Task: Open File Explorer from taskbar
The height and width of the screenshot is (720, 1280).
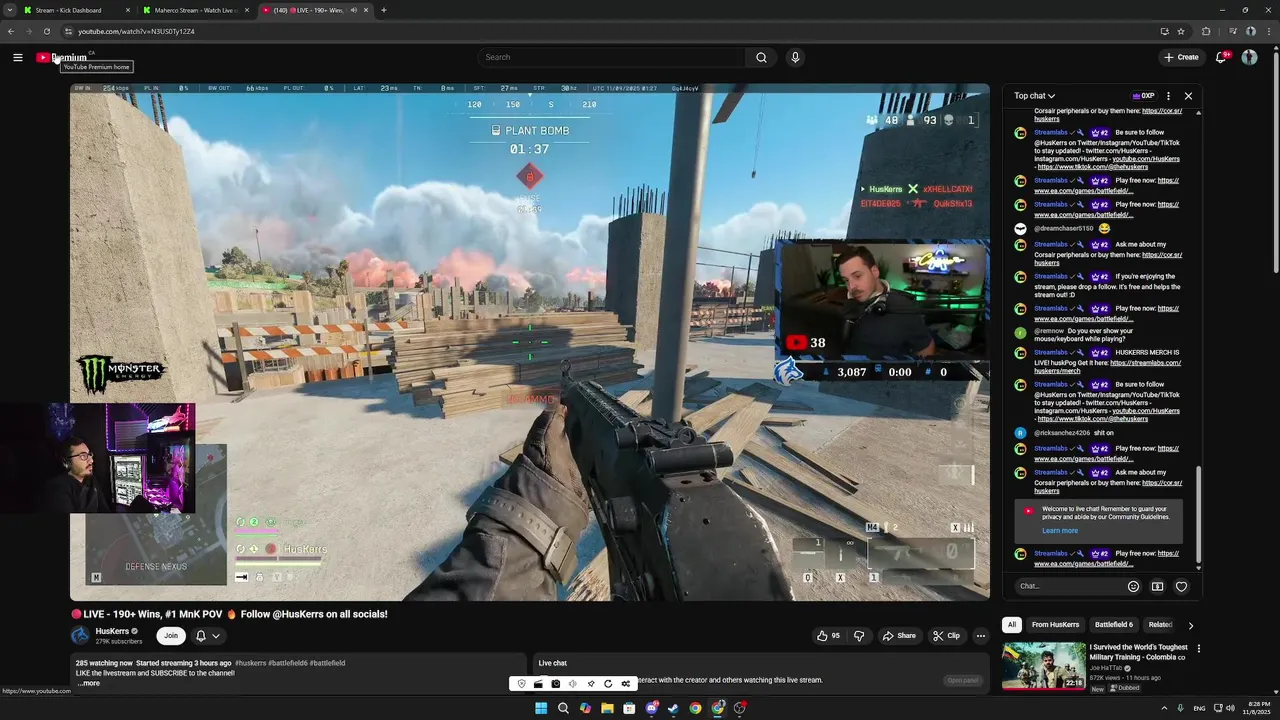Action: click(x=607, y=708)
